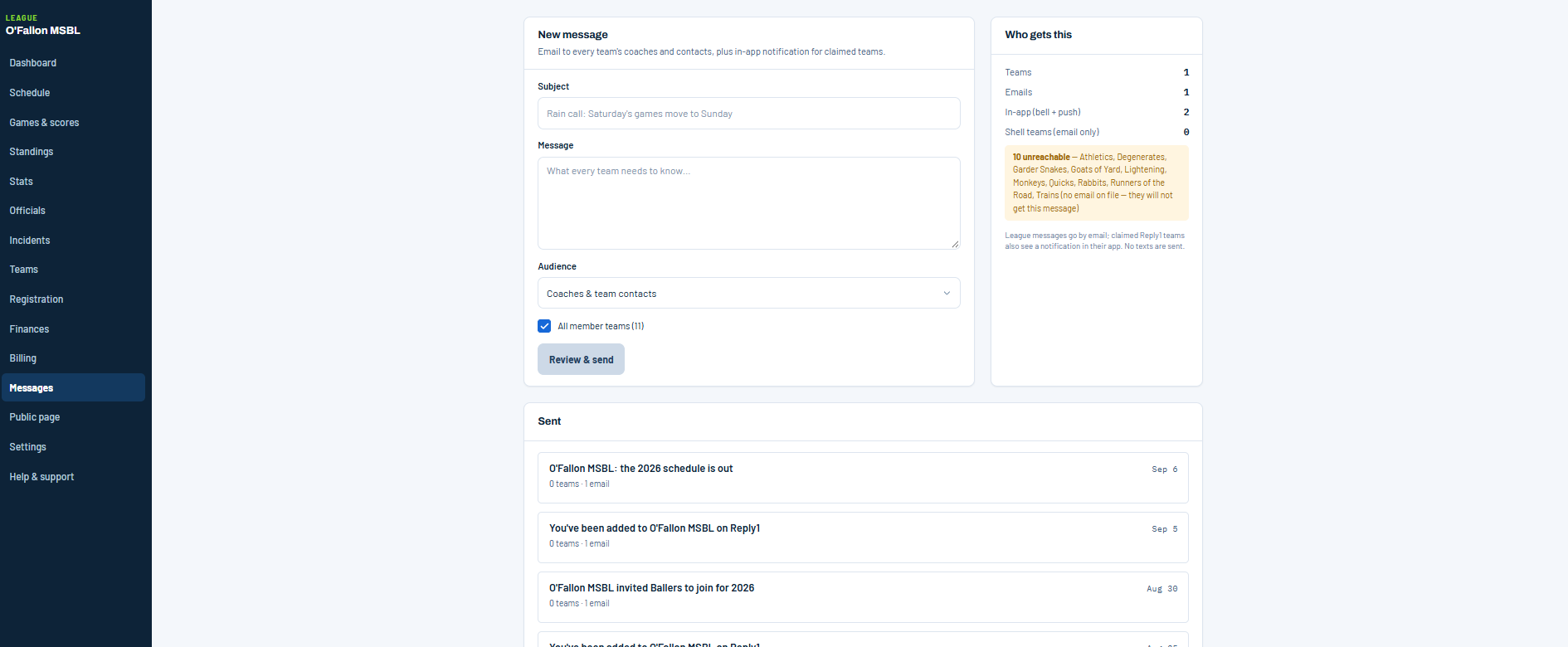Image resolution: width=1568 pixels, height=647 pixels.
Task: Open the Incidents page
Action: 30,241
